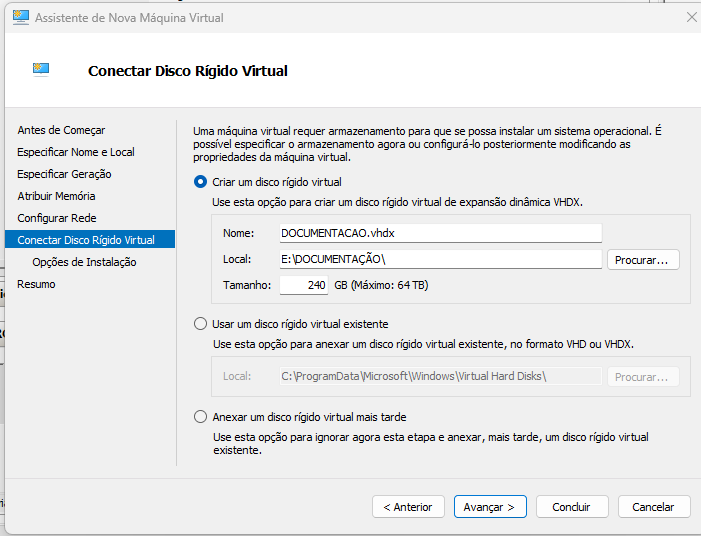Viewport: 701px width, 536px height.
Task: Go to the Resumo step
Action: coord(36,284)
